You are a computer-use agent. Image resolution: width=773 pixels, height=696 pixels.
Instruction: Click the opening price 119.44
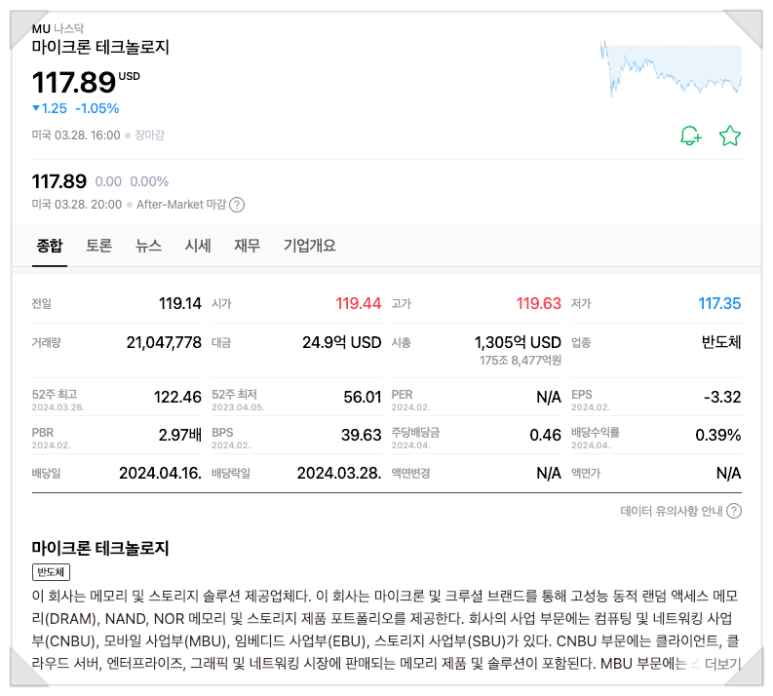[358, 304]
